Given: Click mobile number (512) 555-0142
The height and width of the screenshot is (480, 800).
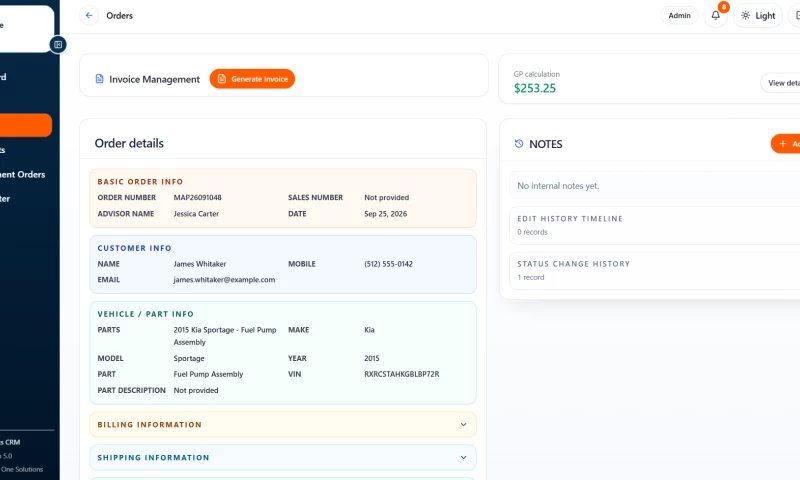Looking at the screenshot, I should [388, 264].
